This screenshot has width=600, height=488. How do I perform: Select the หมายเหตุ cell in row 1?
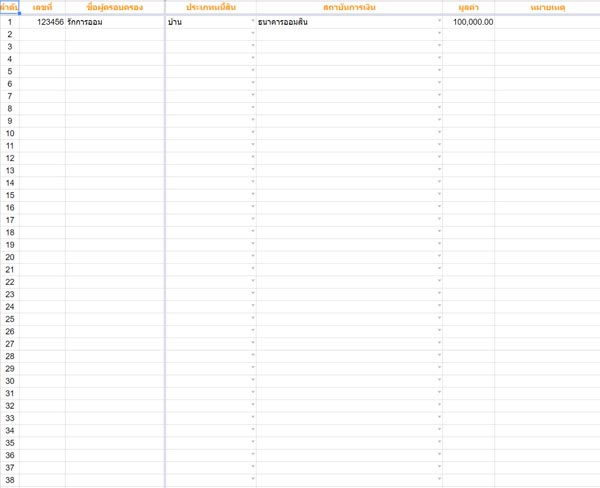coord(546,22)
